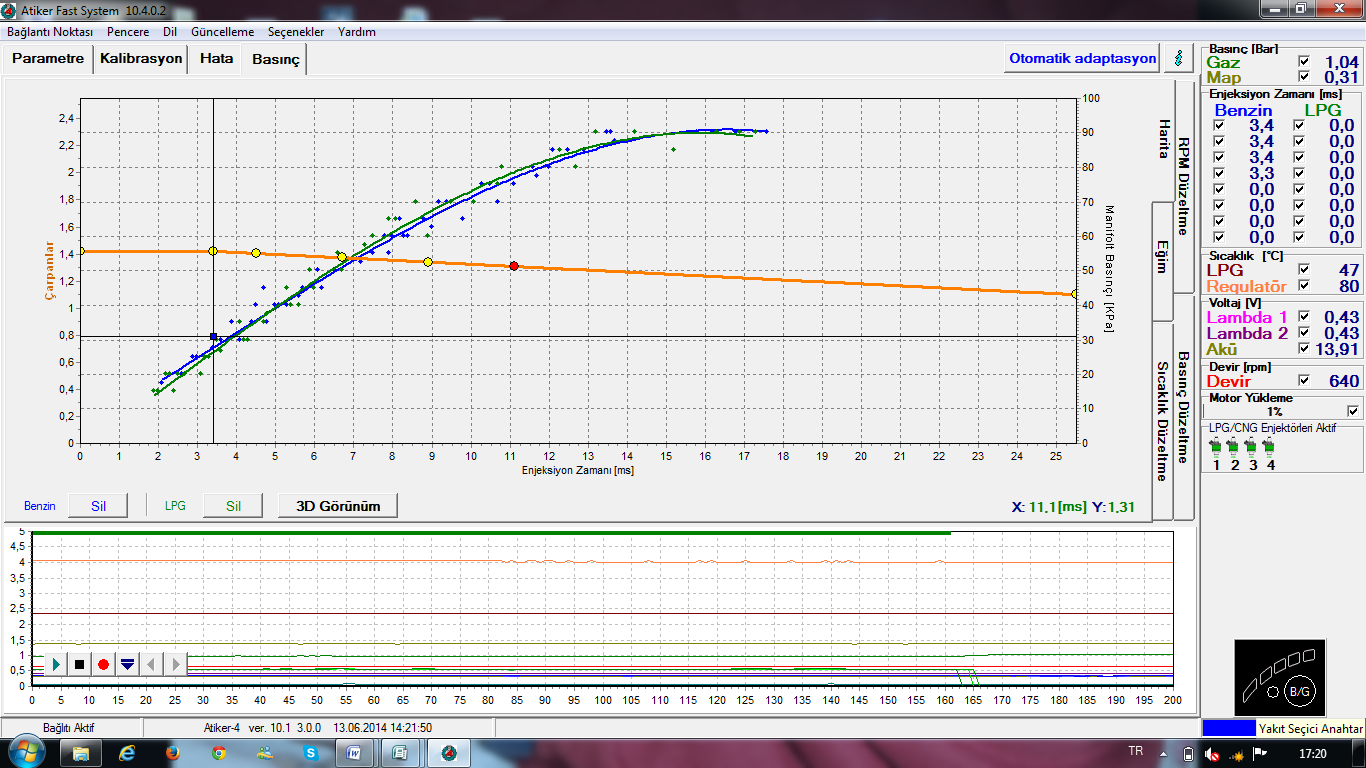Open the Pencere menu

[127, 32]
